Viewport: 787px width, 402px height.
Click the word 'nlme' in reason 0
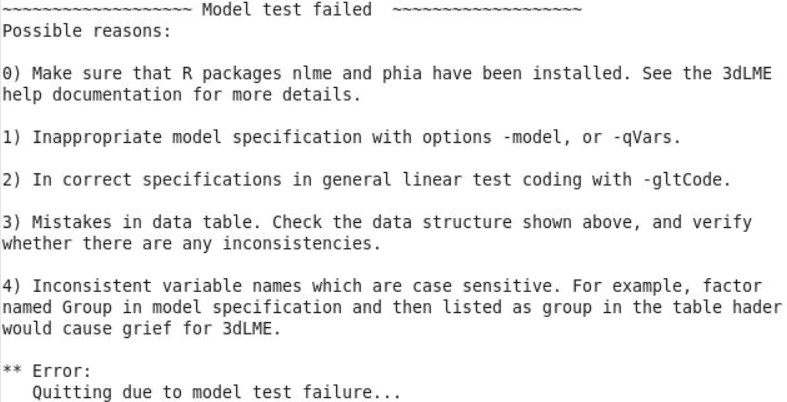(312, 73)
